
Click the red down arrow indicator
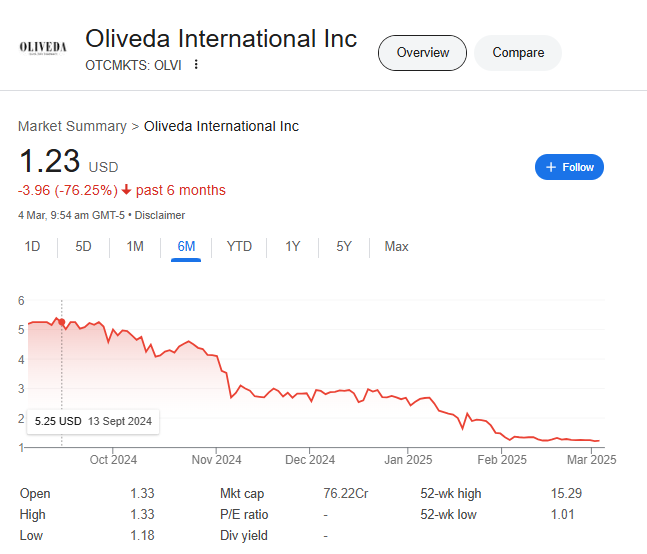point(126,190)
